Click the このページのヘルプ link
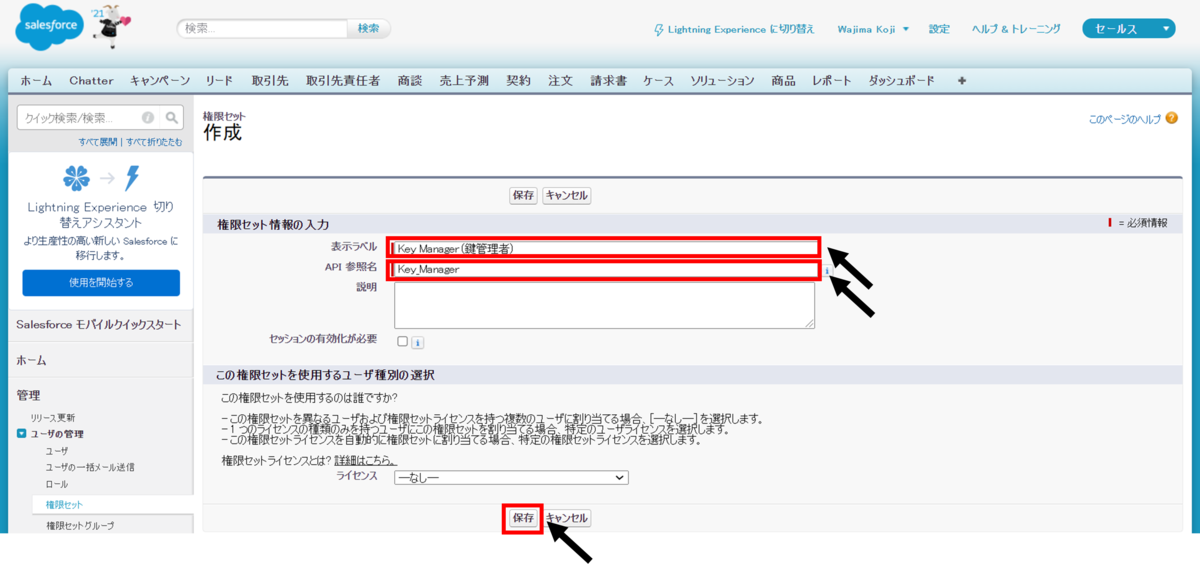 pos(1125,118)
